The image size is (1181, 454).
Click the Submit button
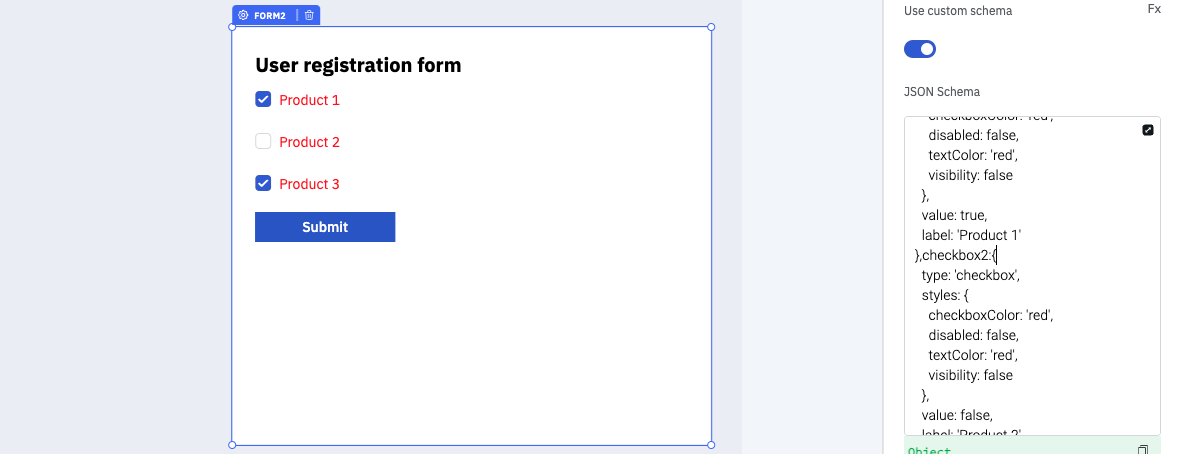click(x=325, y=227)
